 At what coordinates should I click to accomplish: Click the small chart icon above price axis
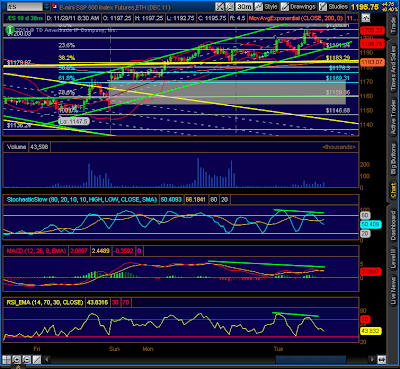point(365,18)
